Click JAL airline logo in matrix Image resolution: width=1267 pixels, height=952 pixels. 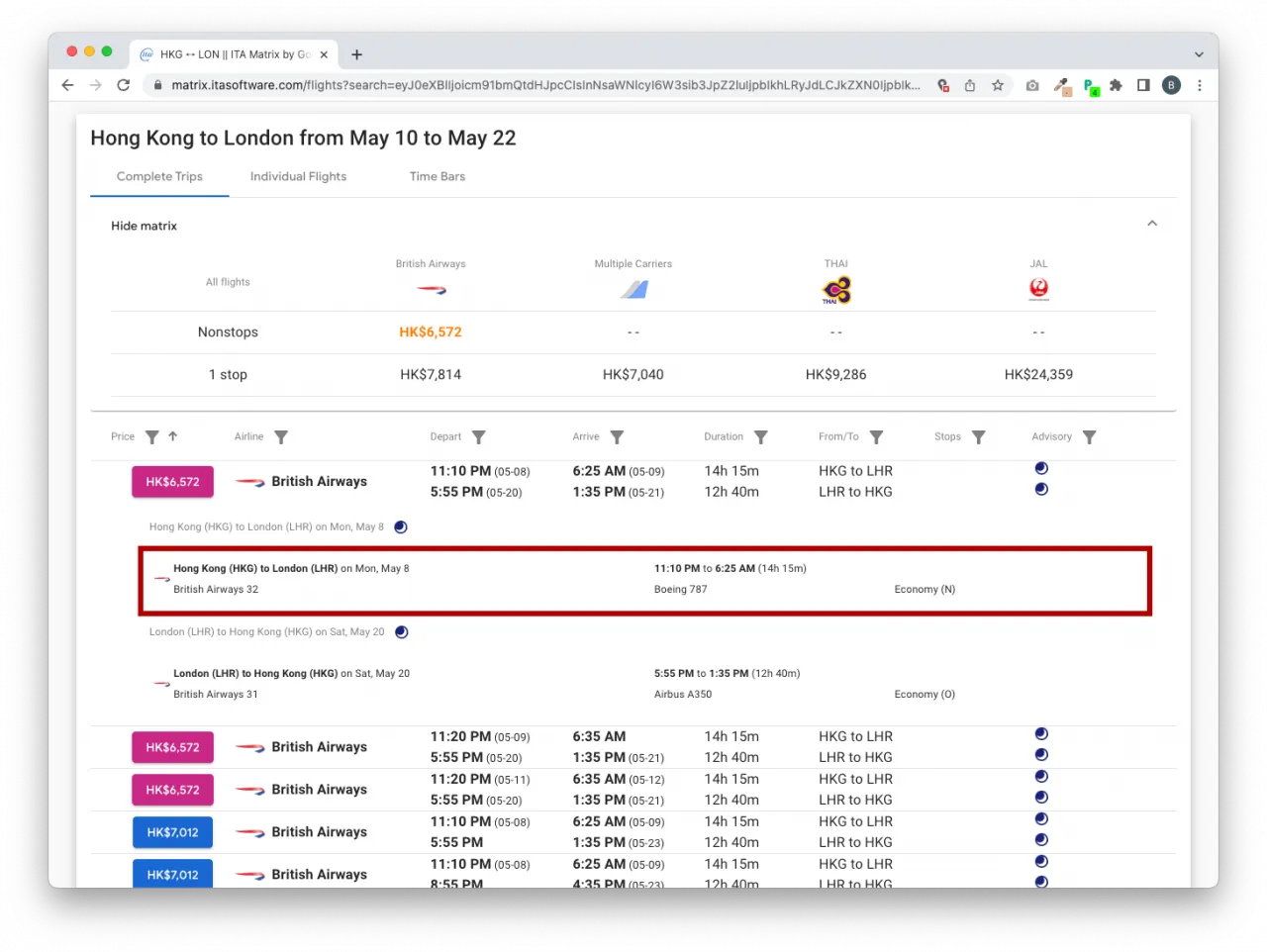[x=1038, y=288]
